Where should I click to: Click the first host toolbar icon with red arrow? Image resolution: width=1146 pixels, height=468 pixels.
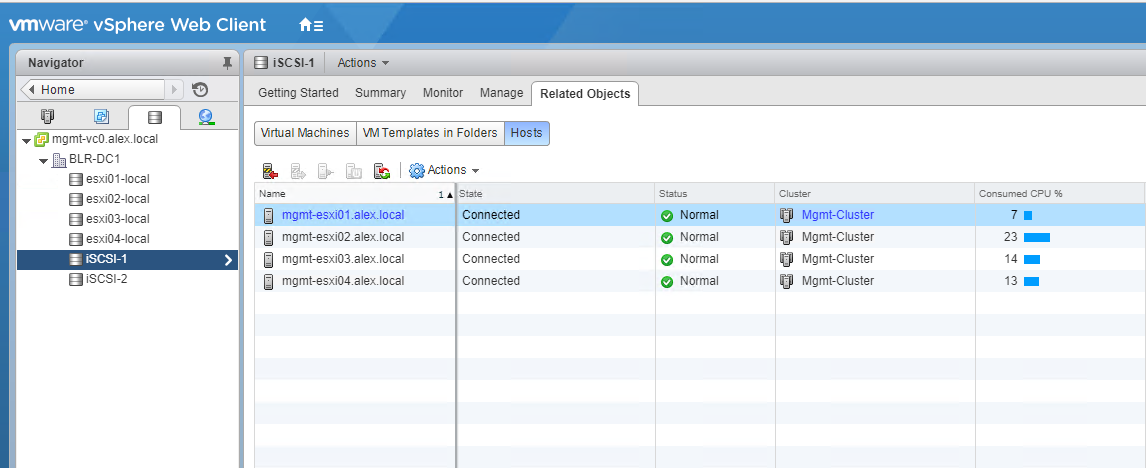point(270,171)
